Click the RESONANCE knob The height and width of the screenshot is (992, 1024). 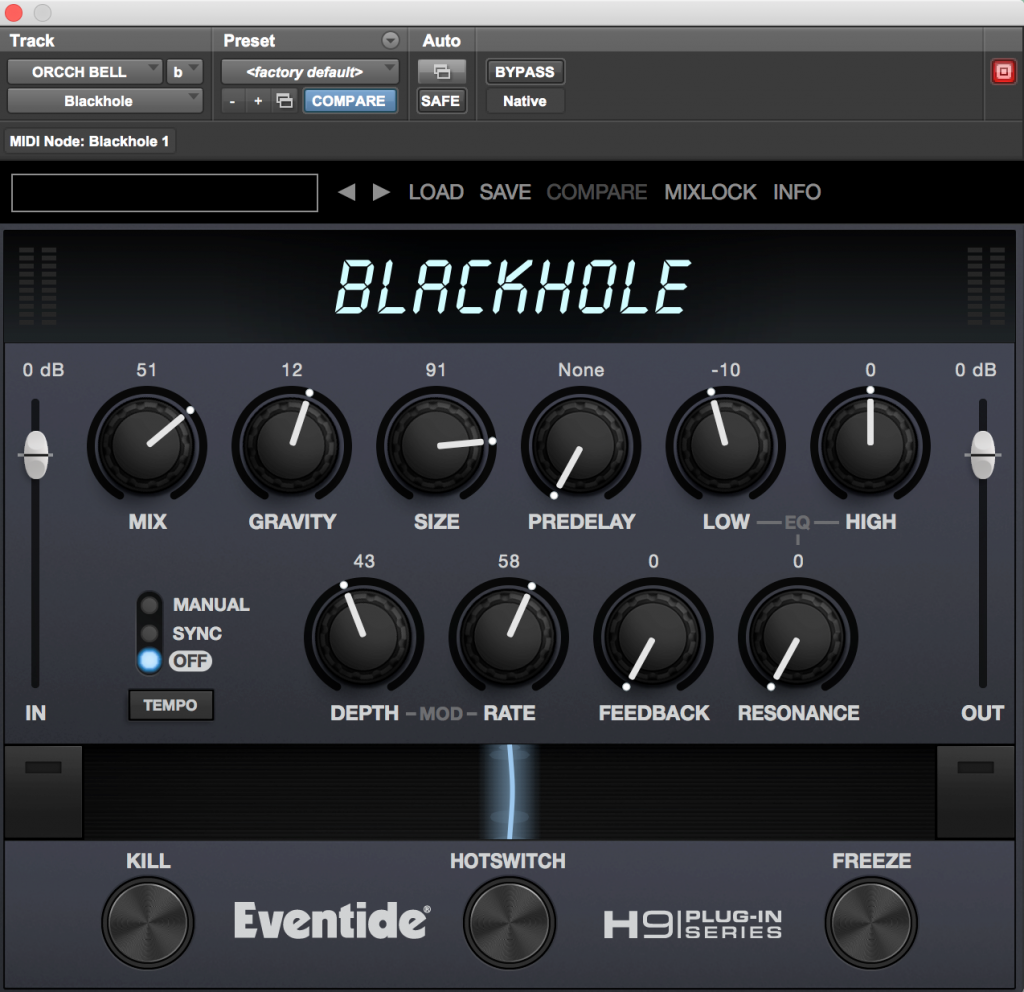798,637
